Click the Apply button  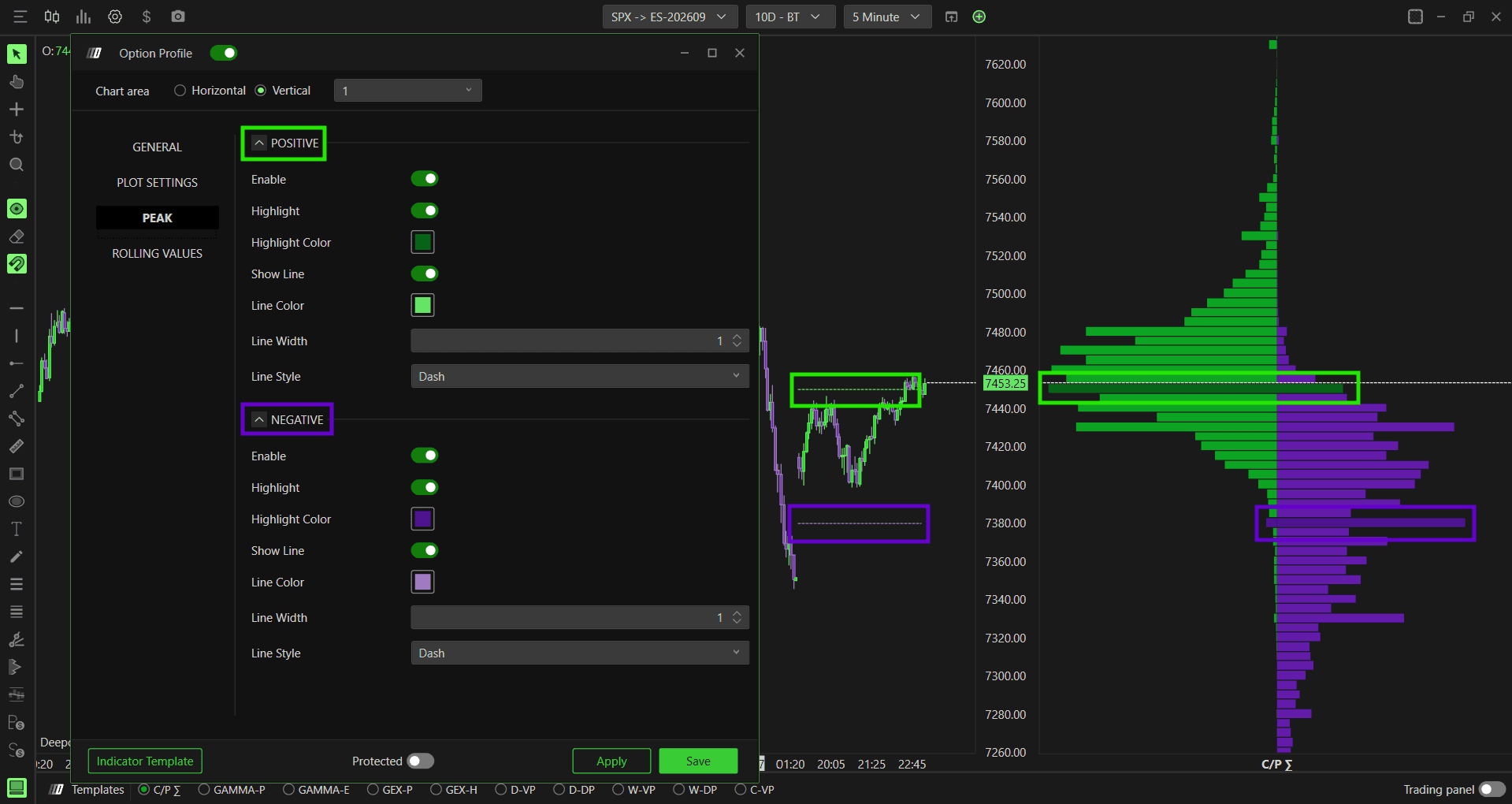pos(611,761)
